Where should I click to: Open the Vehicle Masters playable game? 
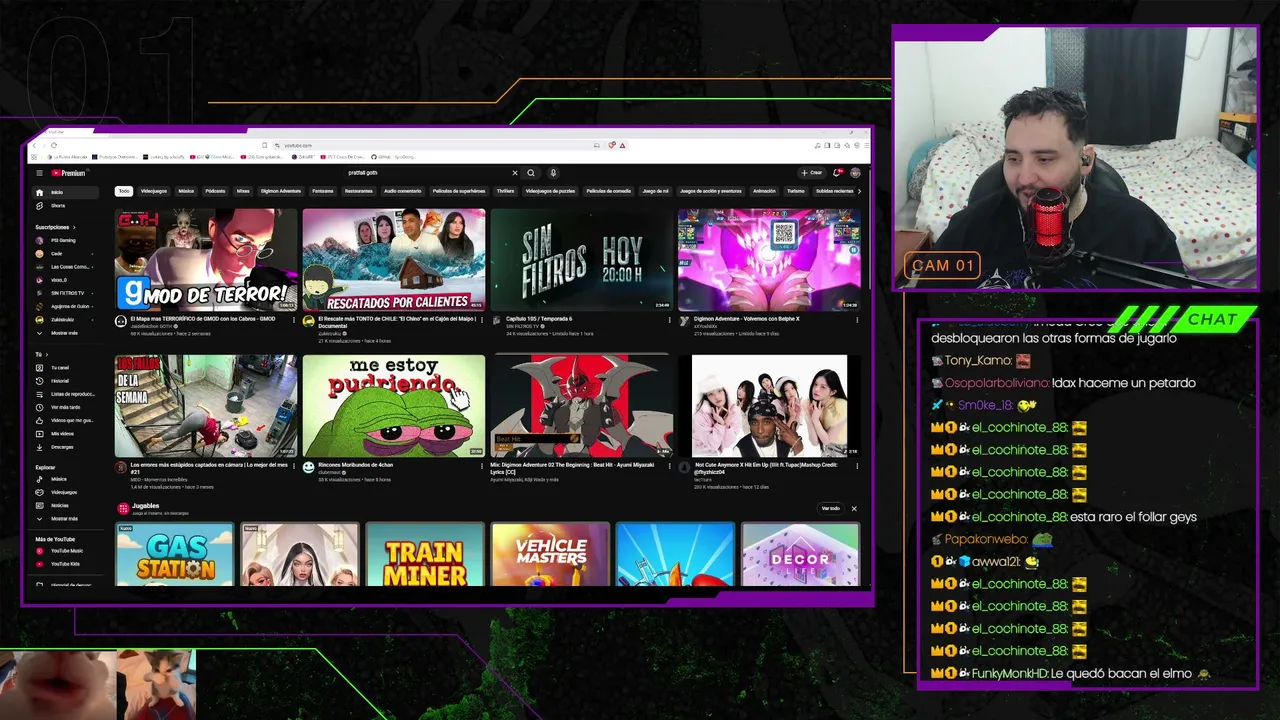550,554
